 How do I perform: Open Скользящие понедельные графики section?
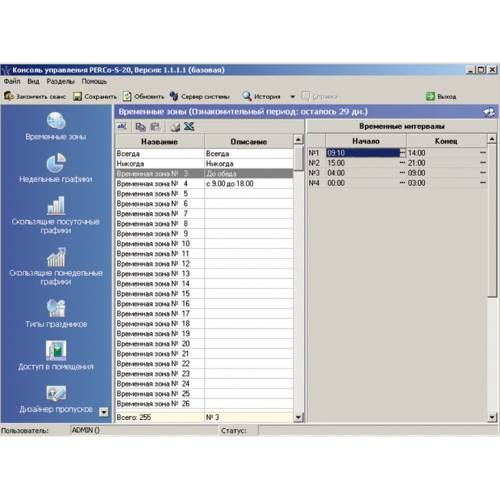56,266
